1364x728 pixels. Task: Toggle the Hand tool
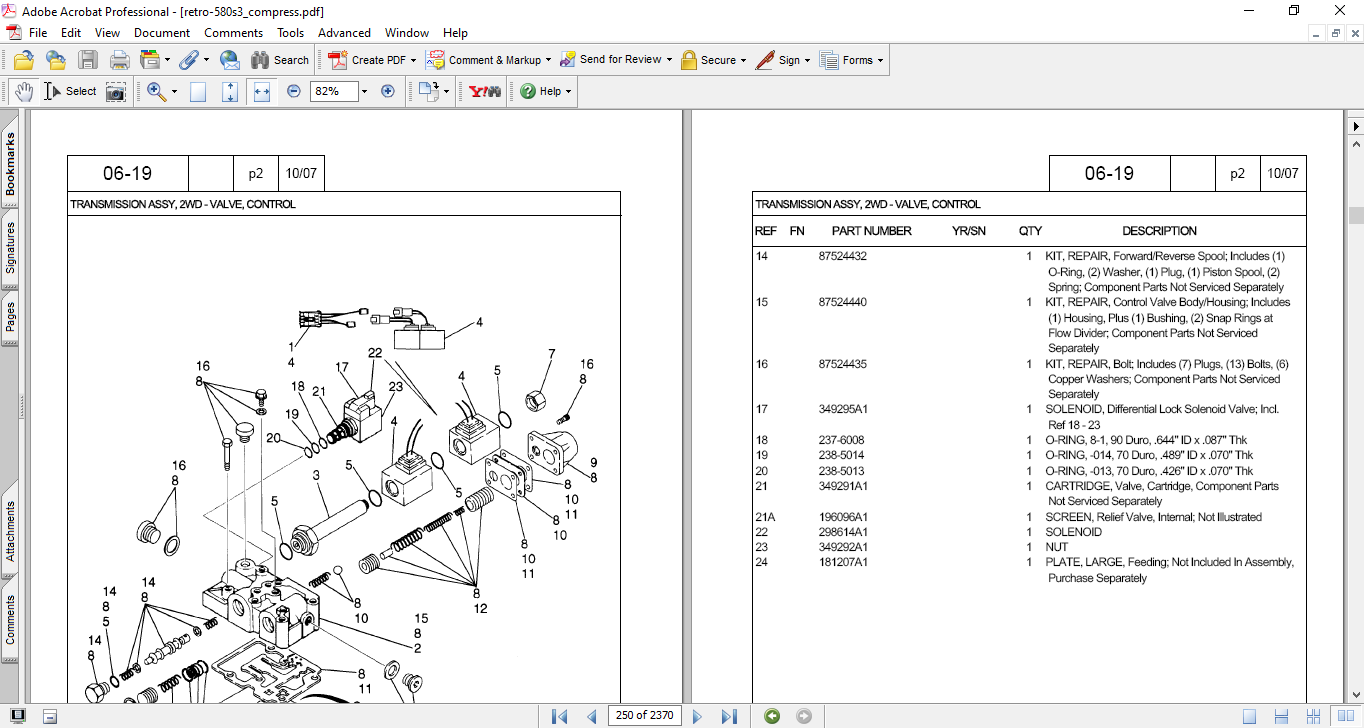[23, 91]
